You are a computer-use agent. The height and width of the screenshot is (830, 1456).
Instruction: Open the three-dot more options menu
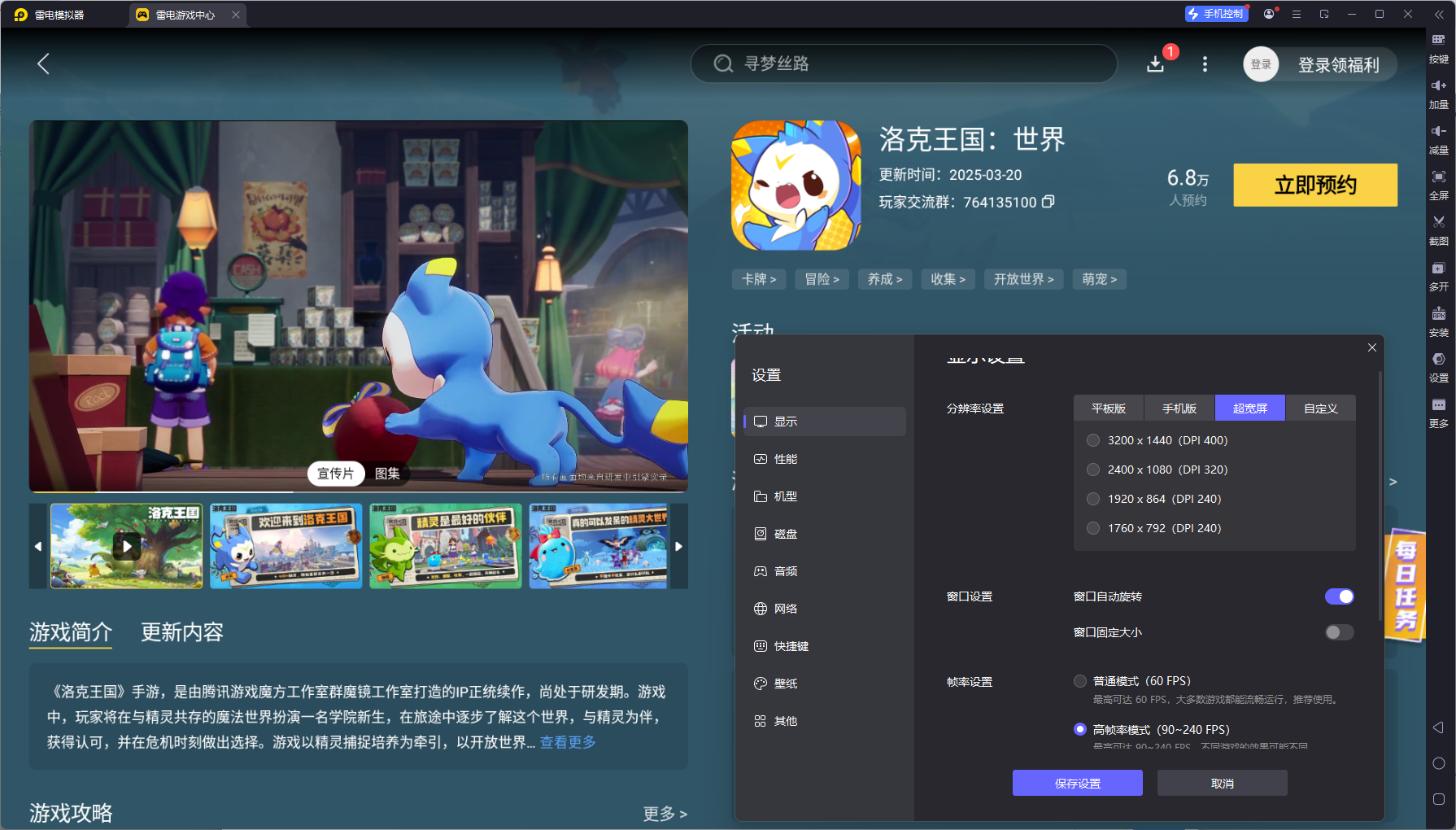[x=1205, y=63]
